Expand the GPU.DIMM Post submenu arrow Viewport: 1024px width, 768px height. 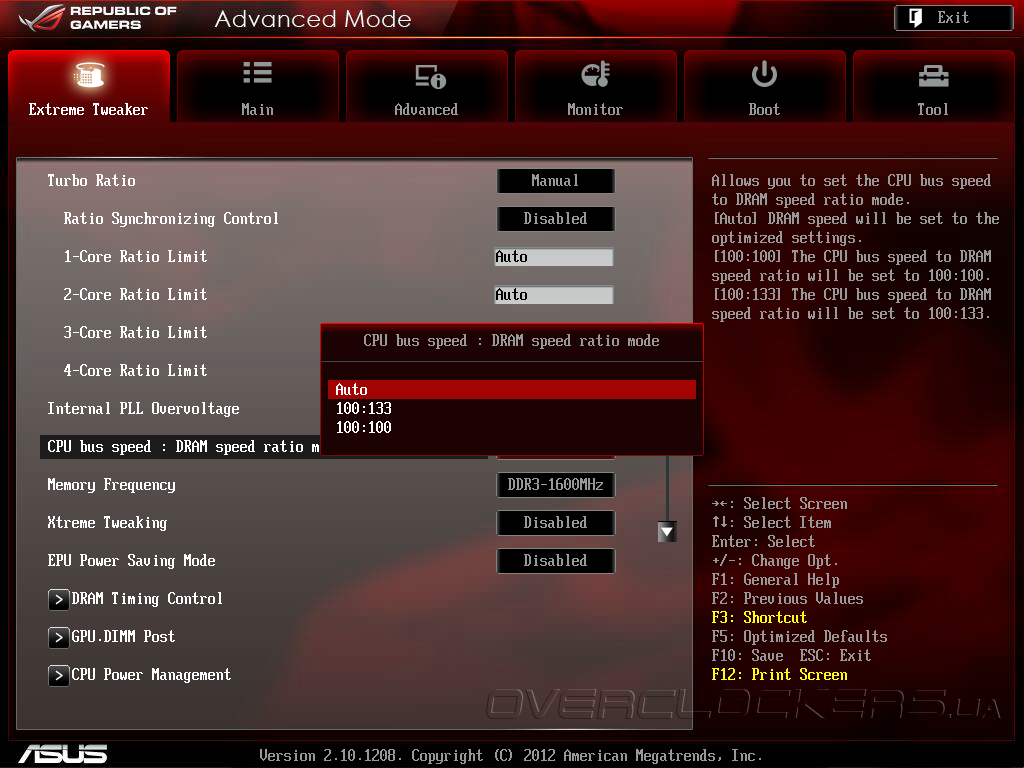tap(59, 637)
